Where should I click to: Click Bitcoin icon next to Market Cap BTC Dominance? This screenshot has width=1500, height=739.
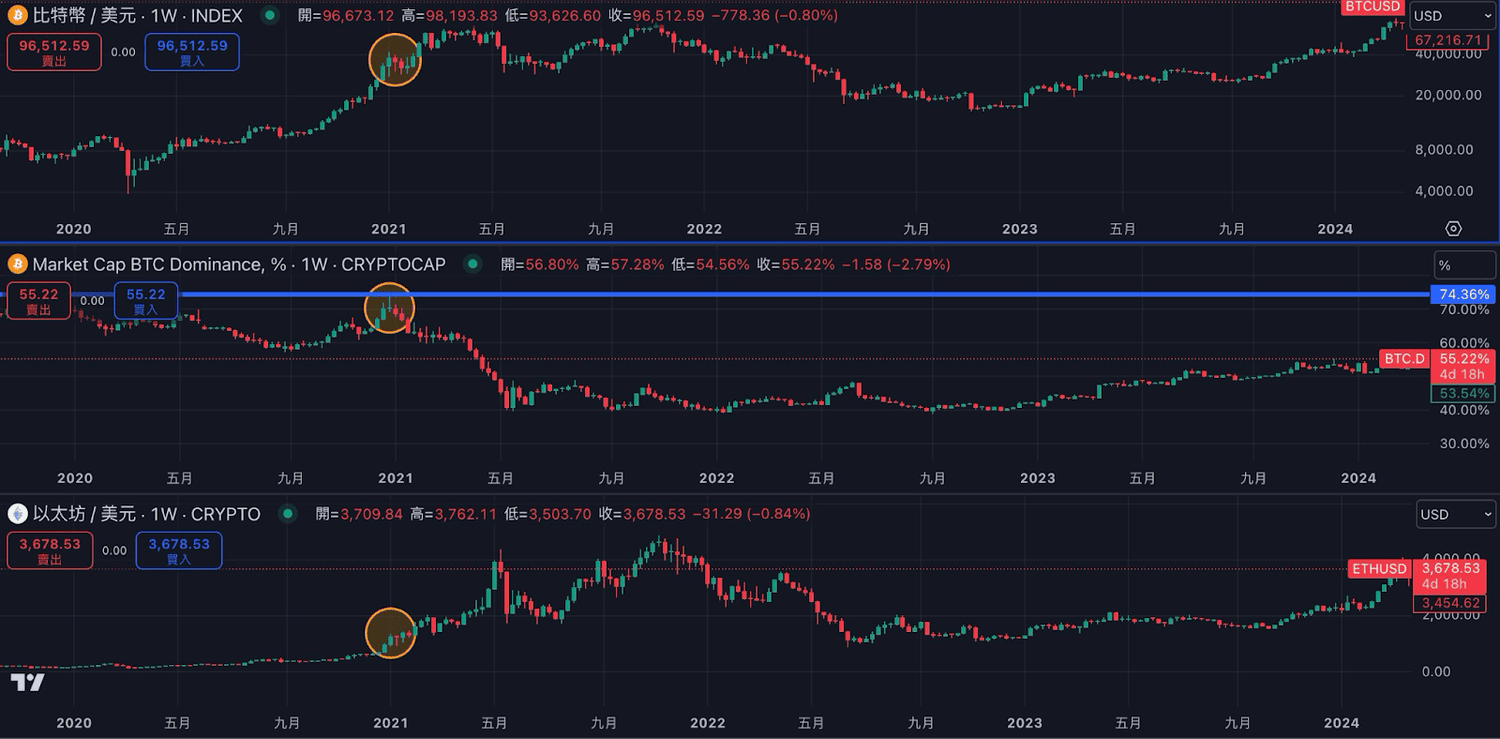17,264
